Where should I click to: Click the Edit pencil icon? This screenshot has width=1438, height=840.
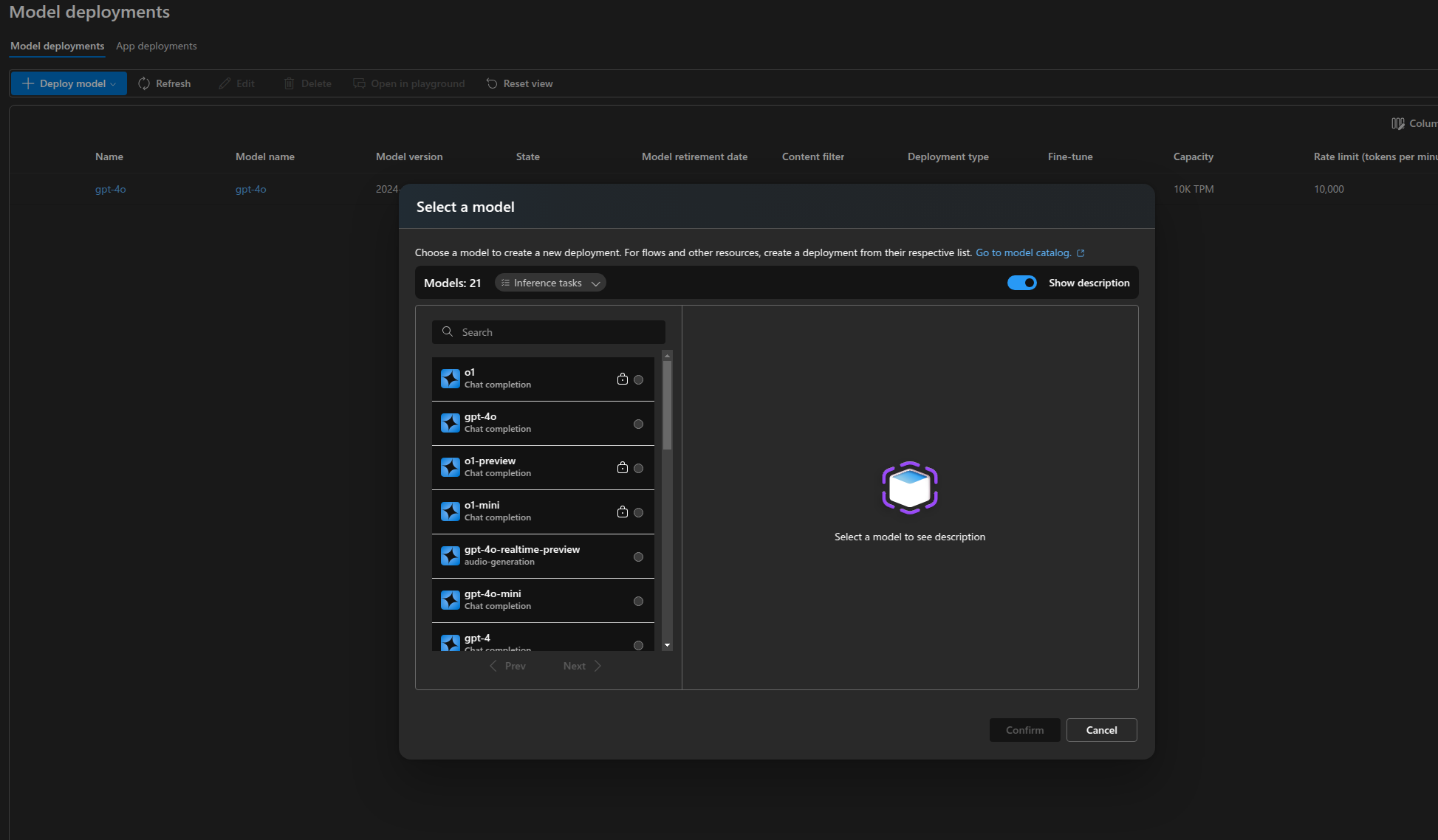click(x=225, y=83)
